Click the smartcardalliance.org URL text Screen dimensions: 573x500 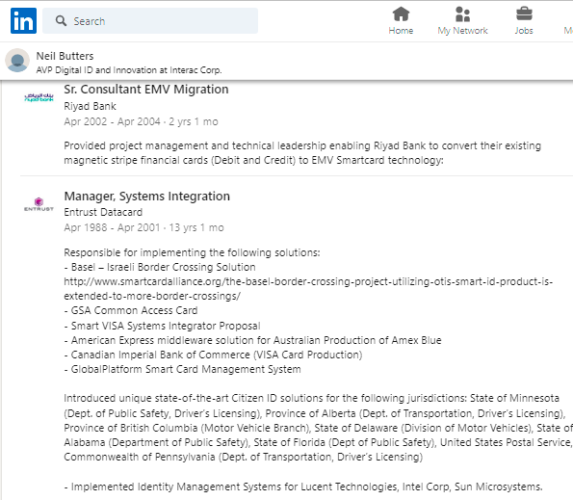pos(308,289)
